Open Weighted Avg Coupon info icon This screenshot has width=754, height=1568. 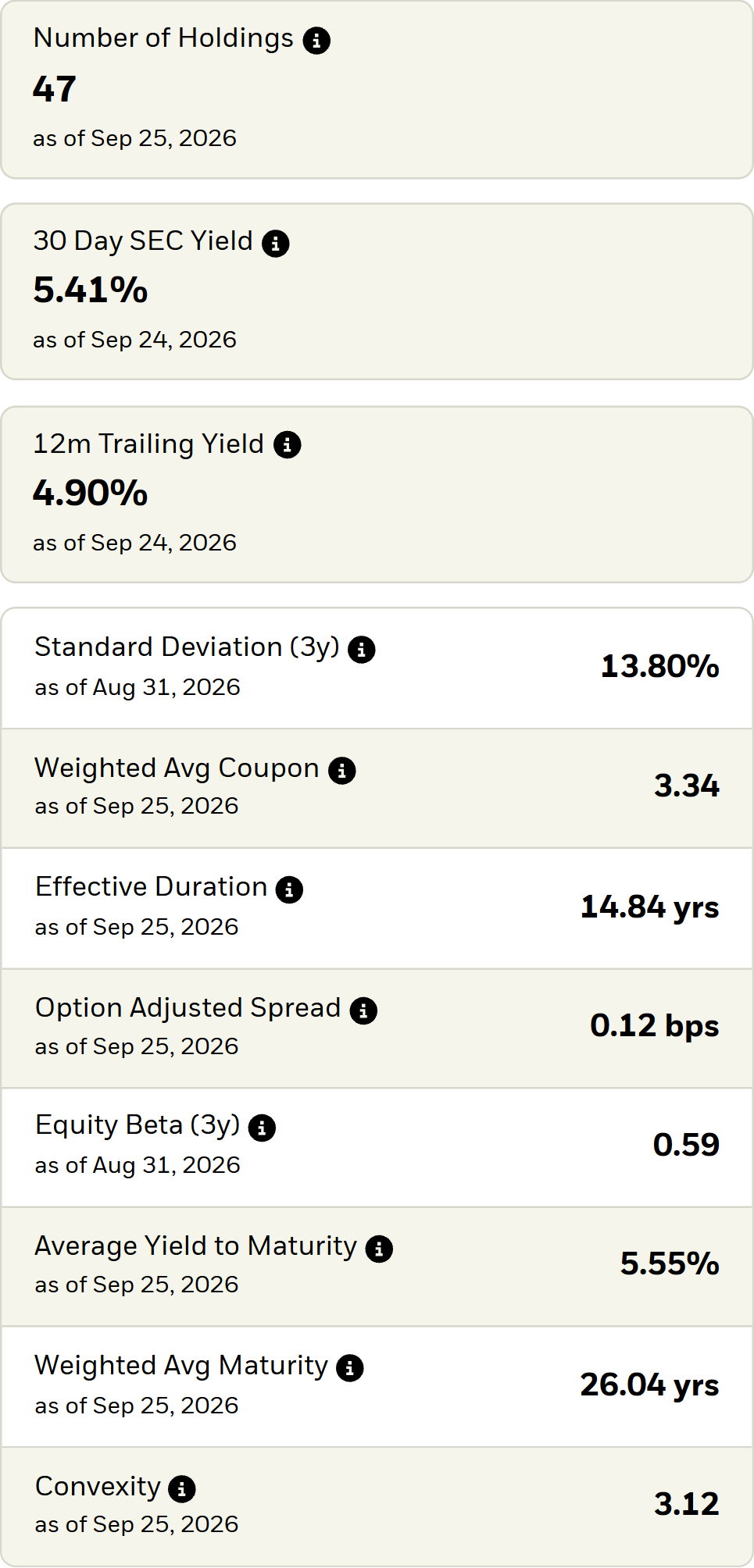[x=342, y=770]
